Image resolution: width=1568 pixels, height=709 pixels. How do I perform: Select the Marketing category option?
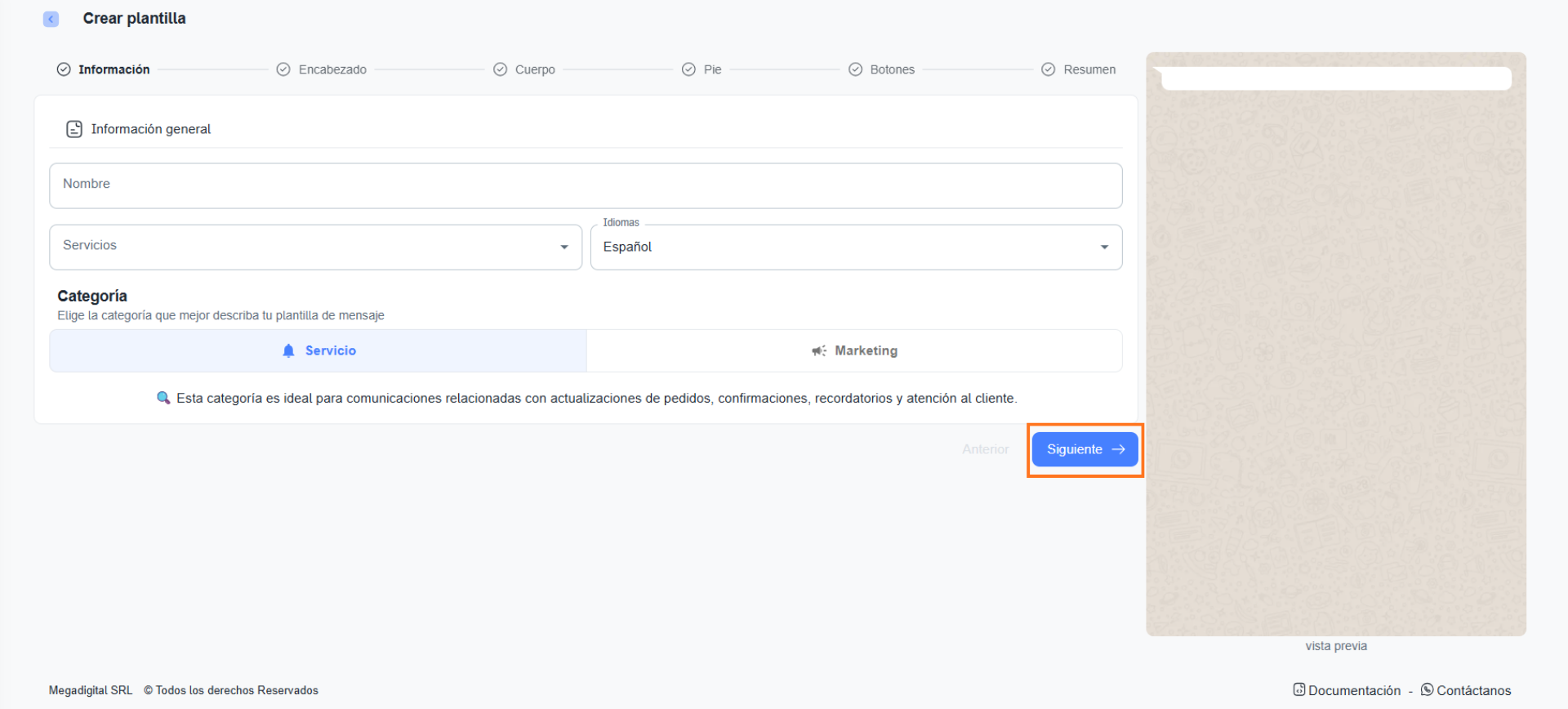click(x=854, y=350)
